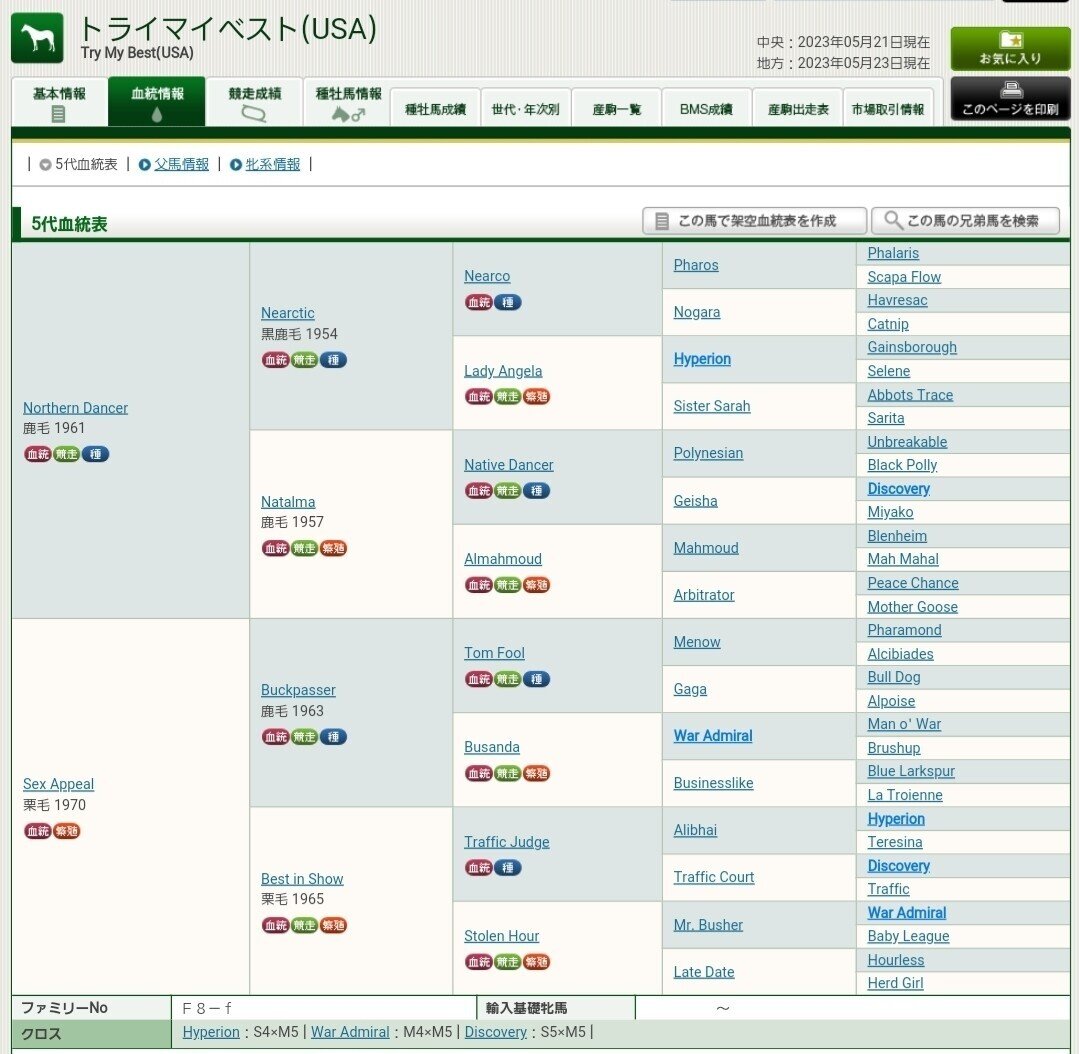The width and height of the screenshot is (1079, 1054).
Task: Click Best in Show's 繁殖 badge
Action: pyautogui.click(x=333, y=925)
